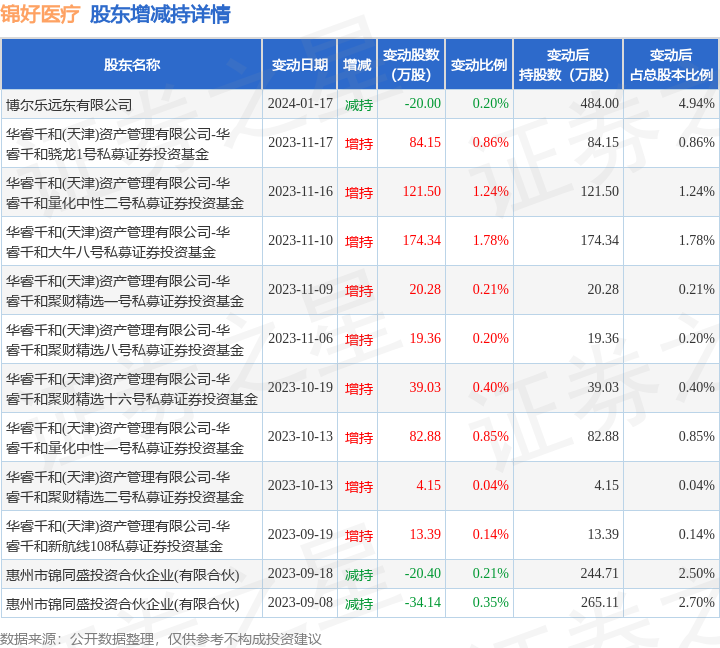Image resolution: width=720 pixels, height=648 pixels.
Task: Click the red 39.03 share change value
Action: click(425, 389)
